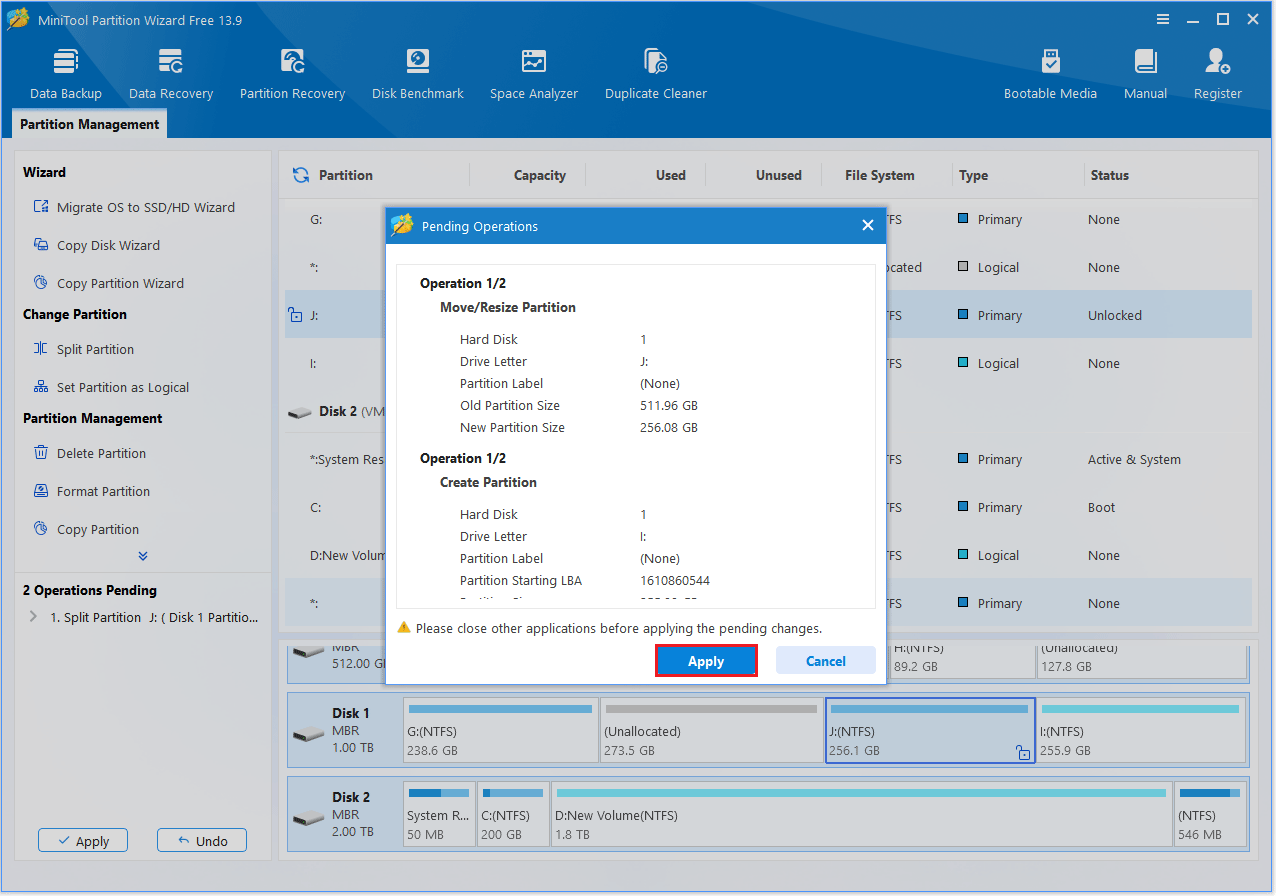Click the Migrate OS to SSD/HD Wizard icon
1276x896 pixels.
coord(41,207)
